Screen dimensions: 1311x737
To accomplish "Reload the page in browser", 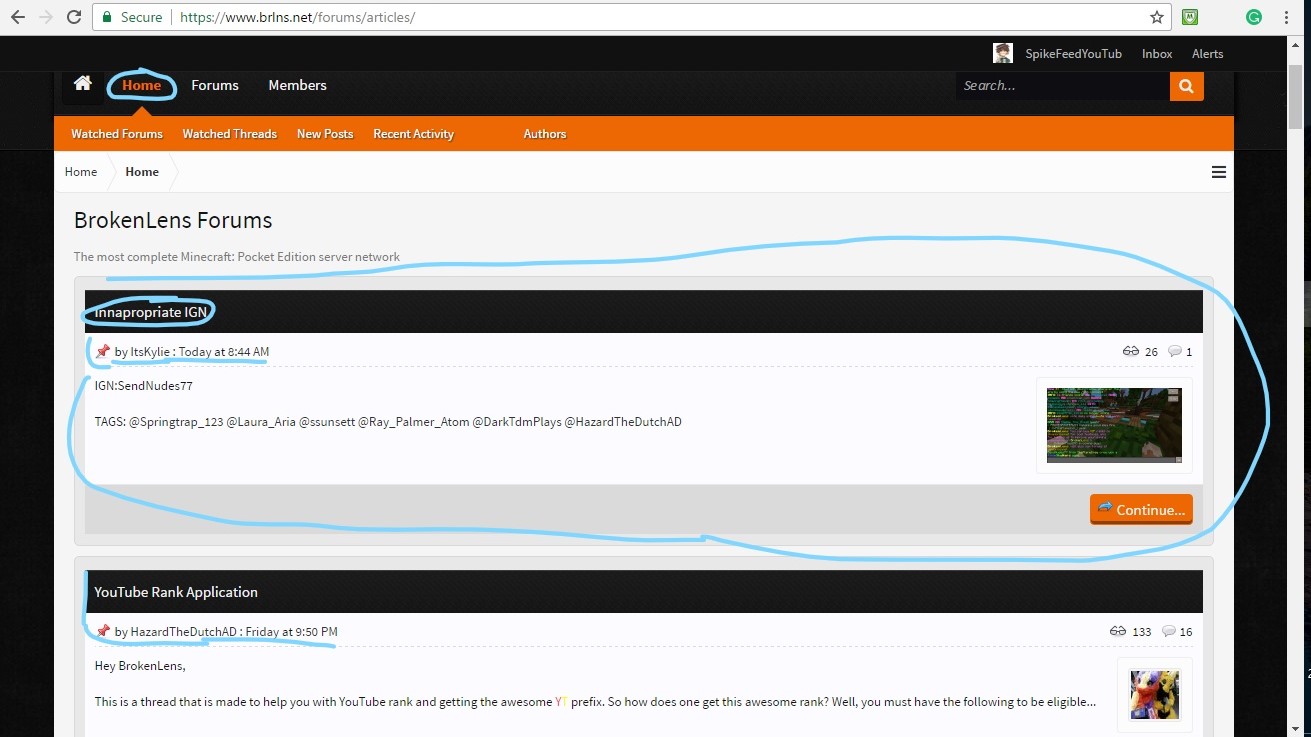I will click(x=73, y=17).
